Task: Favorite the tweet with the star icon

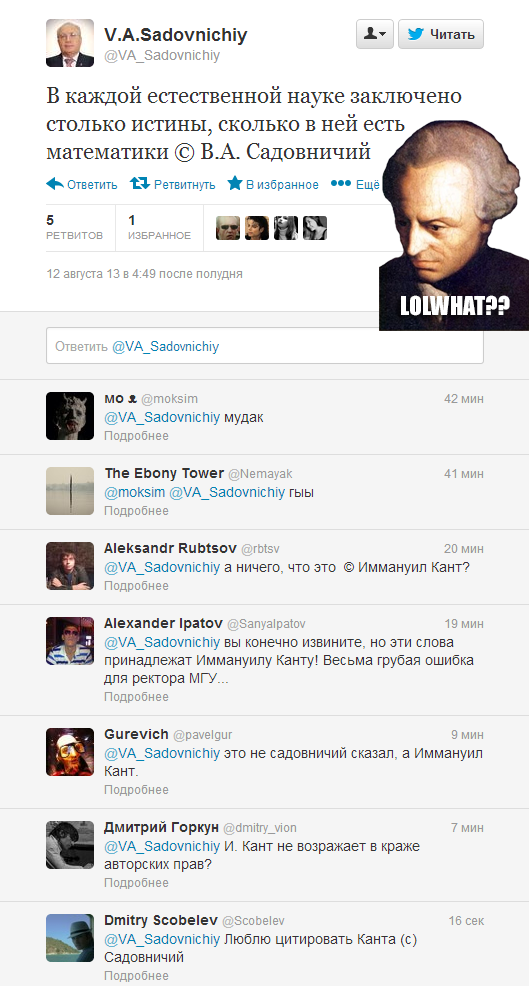Action: pos(235,184)
